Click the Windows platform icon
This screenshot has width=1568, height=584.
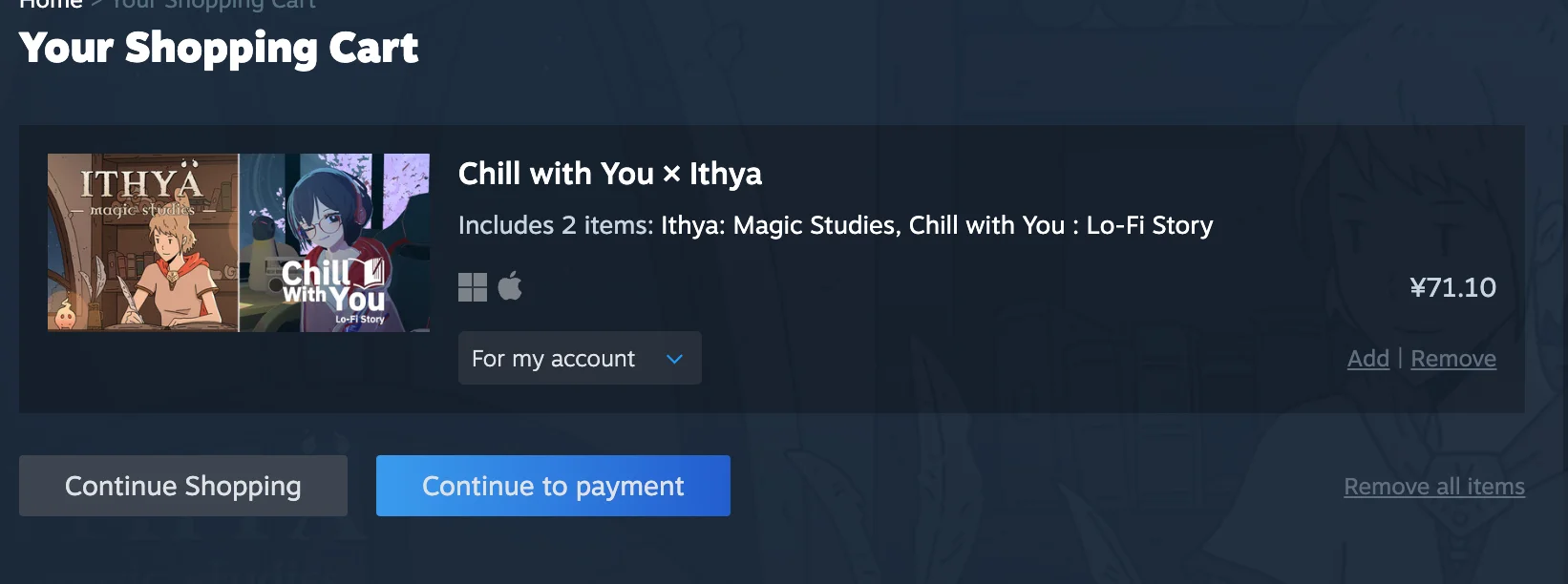point(473,287)
